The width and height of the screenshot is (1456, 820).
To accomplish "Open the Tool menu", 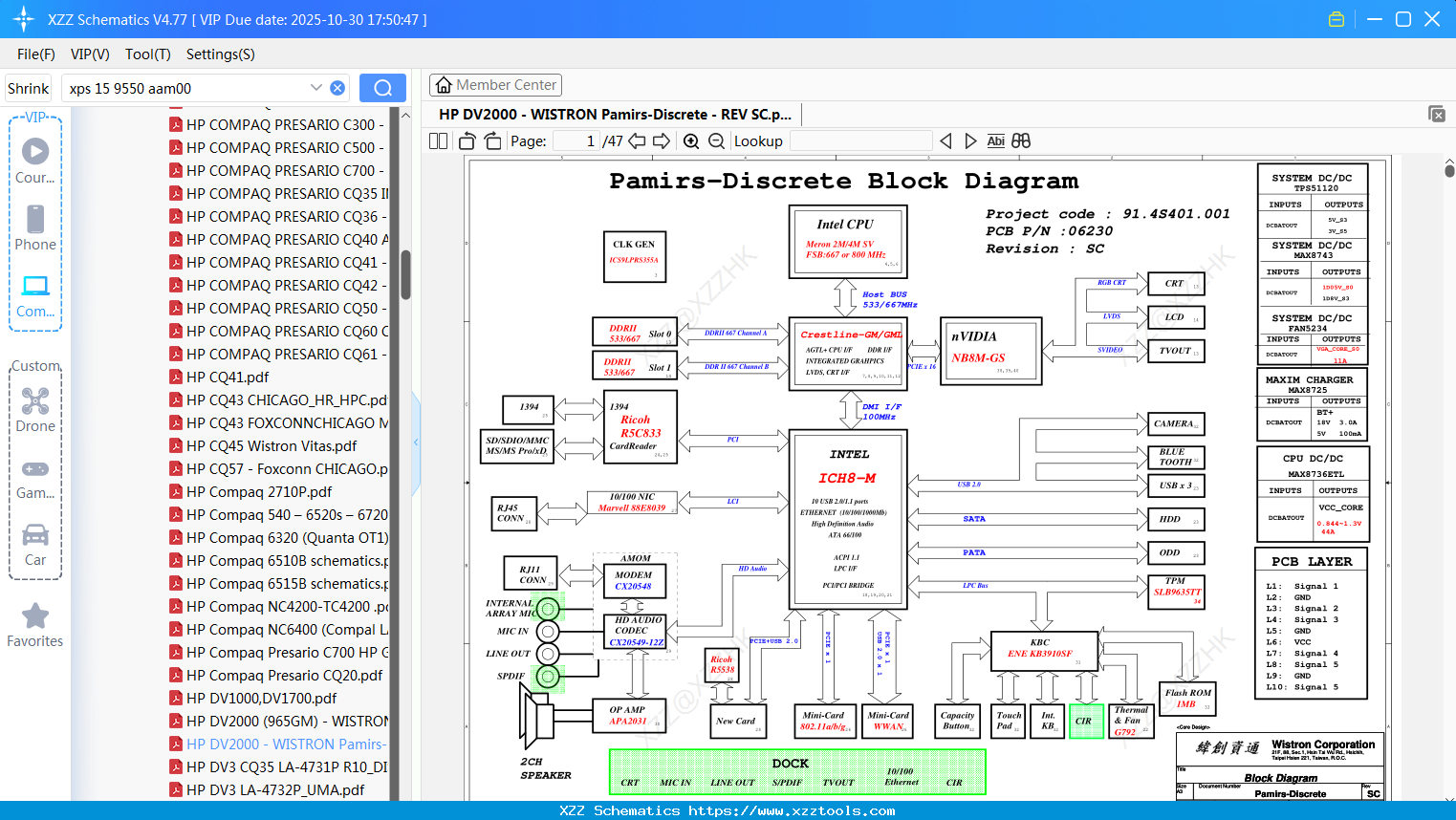I will click(148, 54).
